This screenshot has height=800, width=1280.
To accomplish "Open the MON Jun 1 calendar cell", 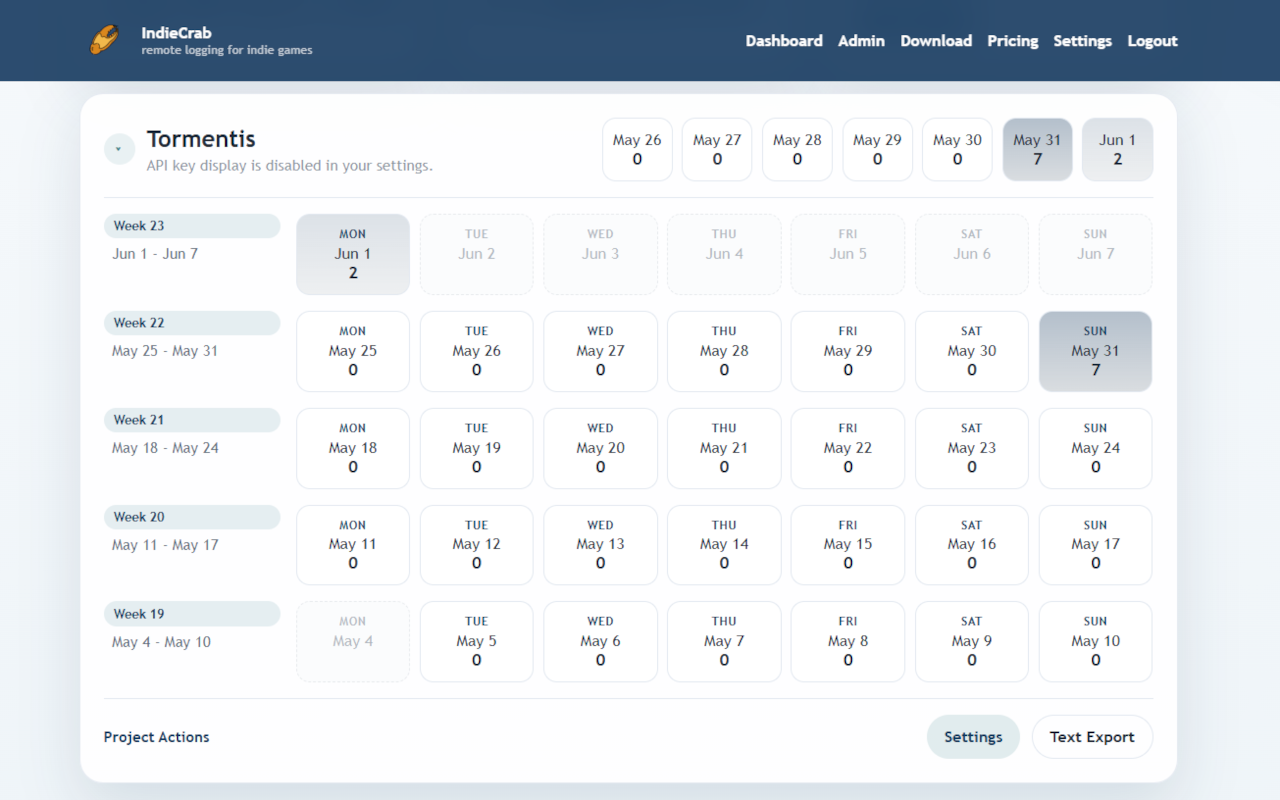I will 353,254.
